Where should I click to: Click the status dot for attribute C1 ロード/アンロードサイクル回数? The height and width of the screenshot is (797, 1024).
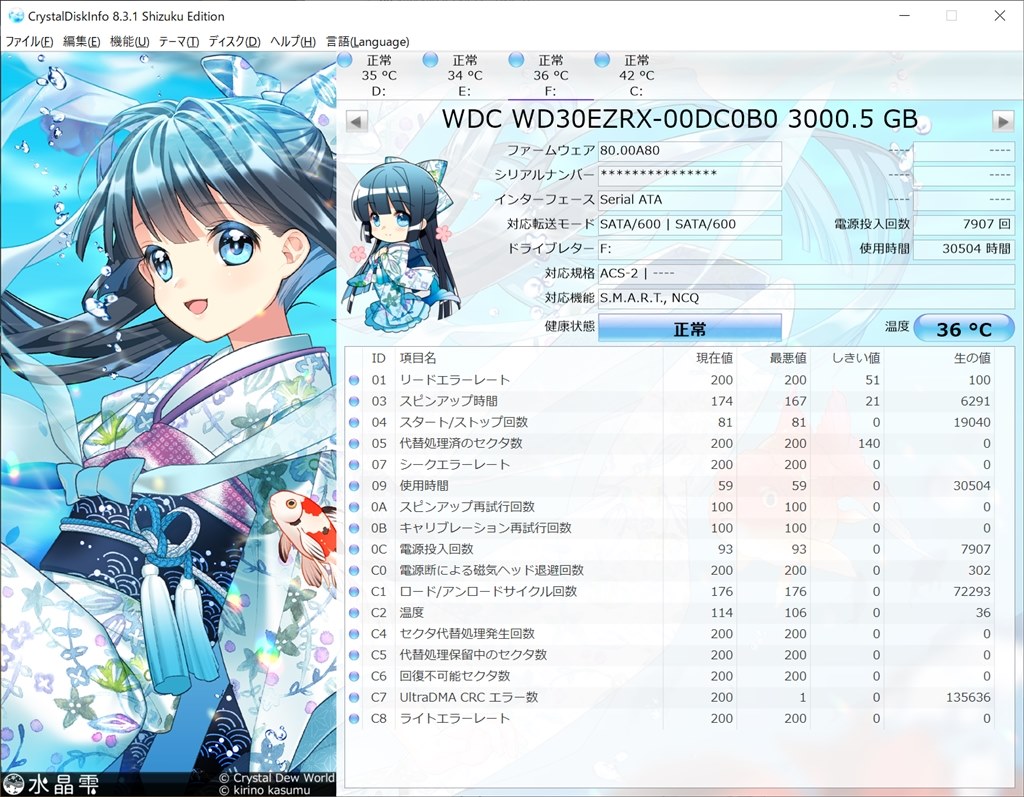click(354, 592)
